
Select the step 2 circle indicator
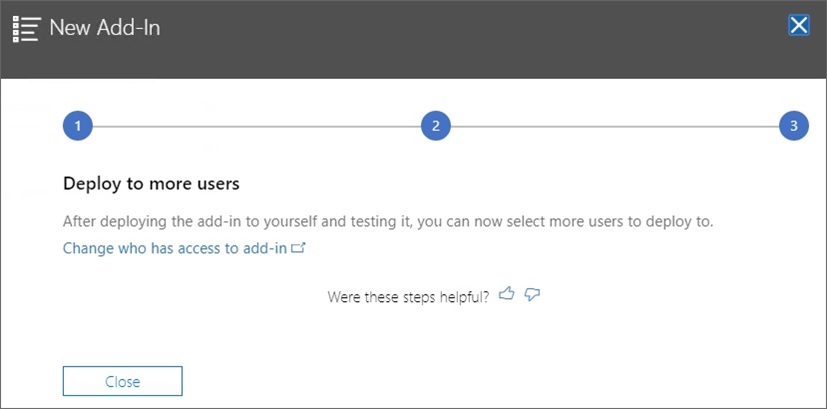pos(435,126)
